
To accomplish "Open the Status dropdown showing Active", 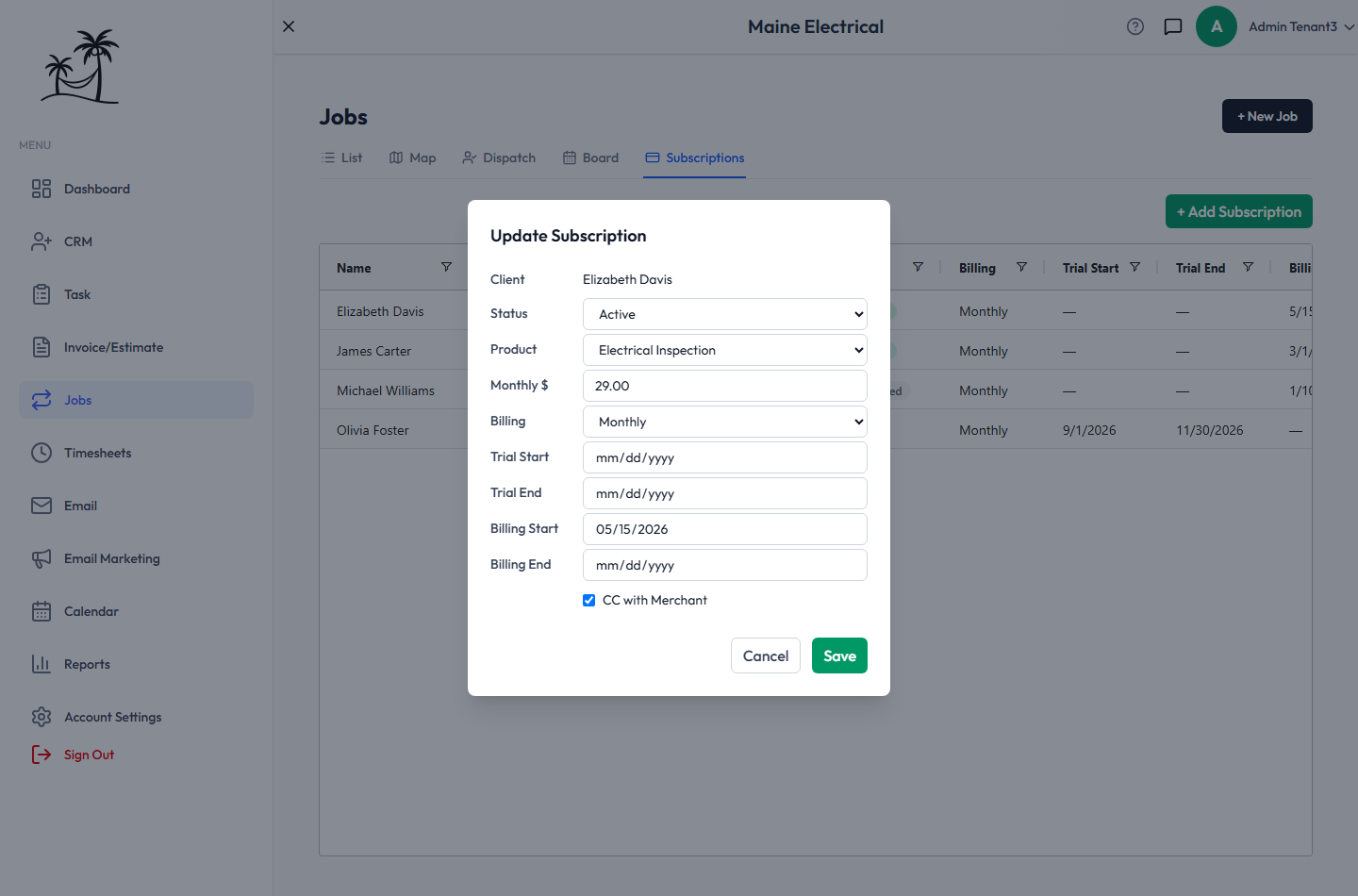I will tap(725, 314).
